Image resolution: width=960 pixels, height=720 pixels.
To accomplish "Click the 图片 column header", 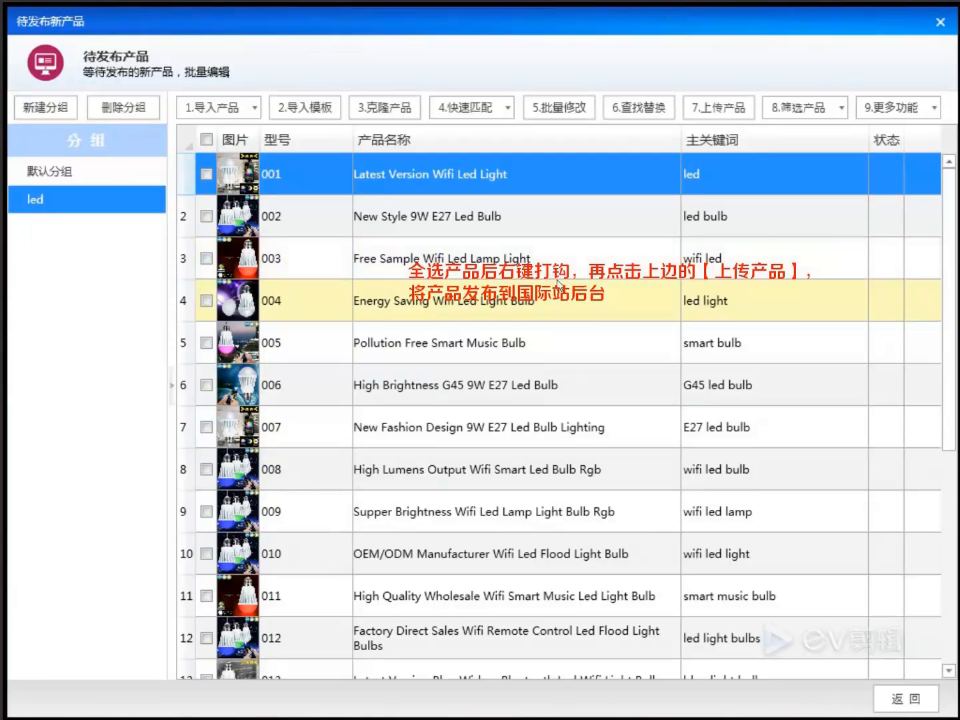I will point(238,140).
